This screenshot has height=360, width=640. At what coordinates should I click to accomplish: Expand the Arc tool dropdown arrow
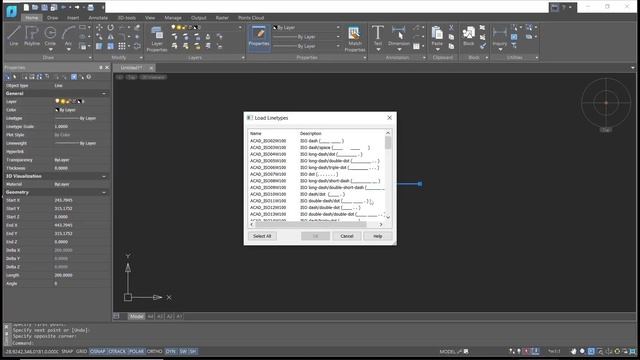[68, 50]
